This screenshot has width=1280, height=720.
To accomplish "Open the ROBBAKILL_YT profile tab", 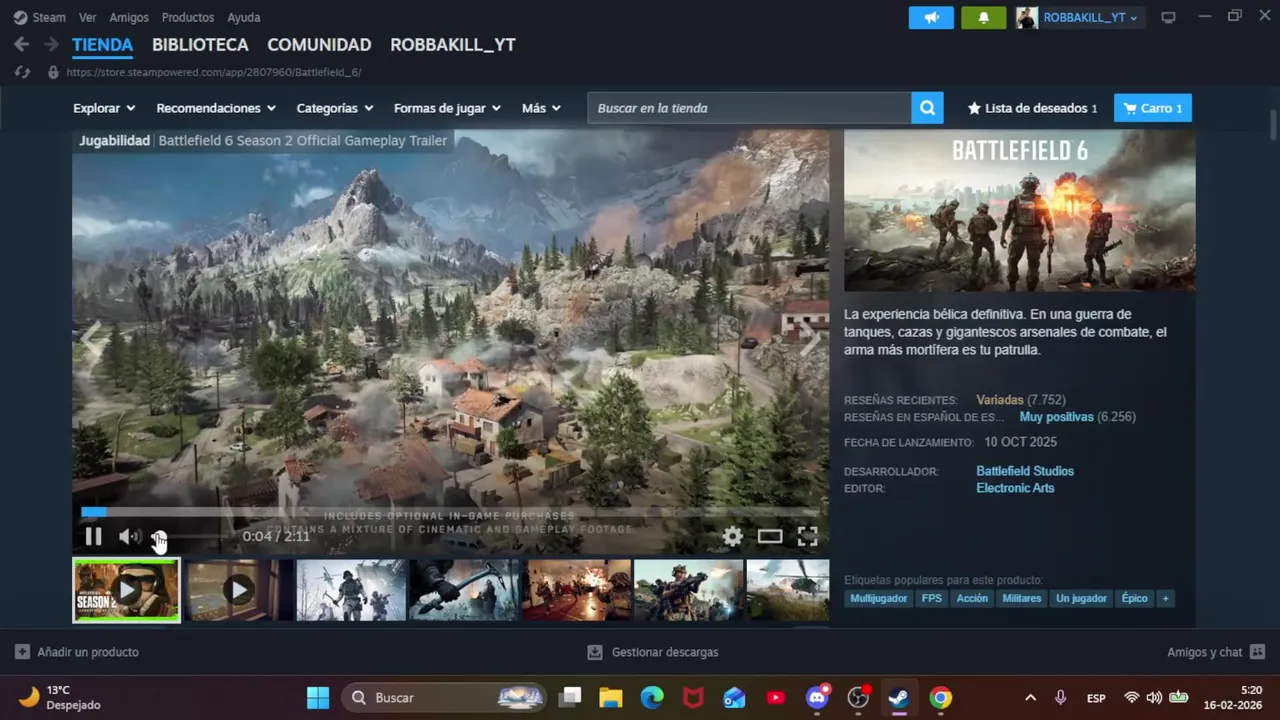I will click(x=453, y=45).
